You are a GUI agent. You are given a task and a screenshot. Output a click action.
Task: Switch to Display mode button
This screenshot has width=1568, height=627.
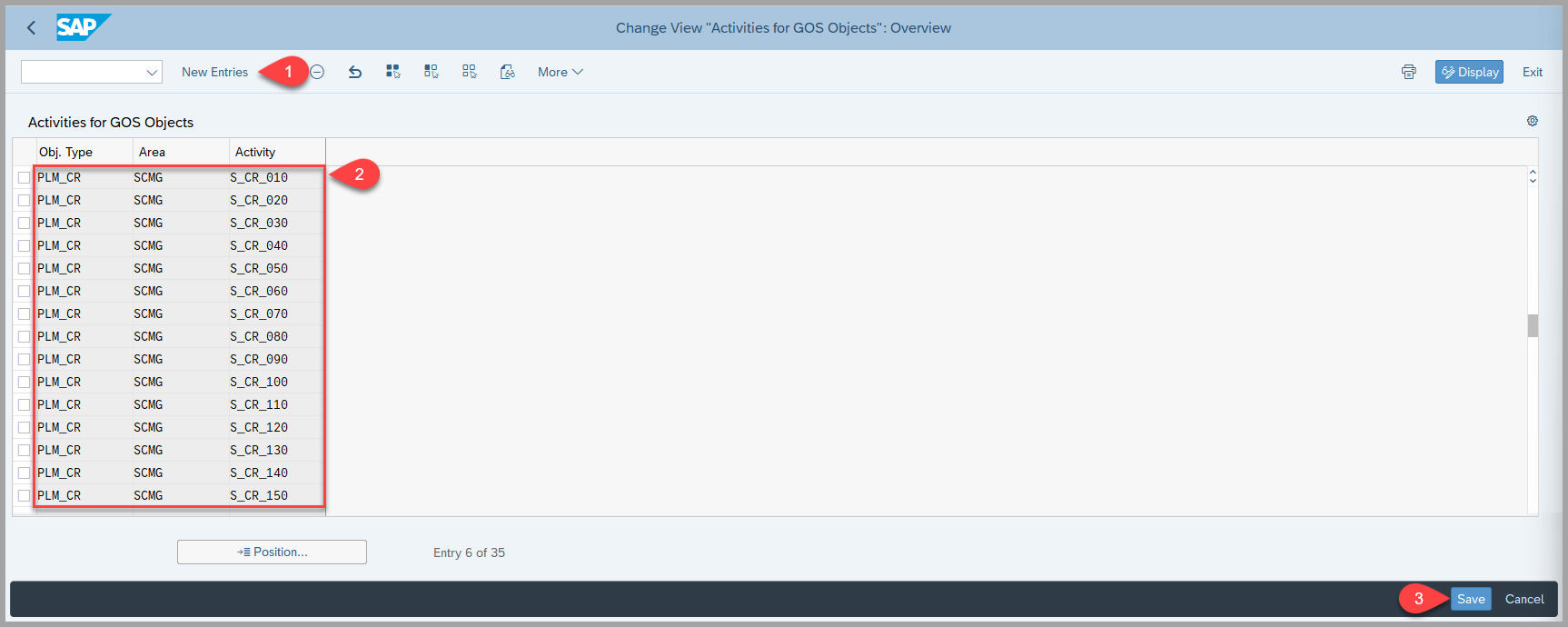click(x=1468, y=72)
